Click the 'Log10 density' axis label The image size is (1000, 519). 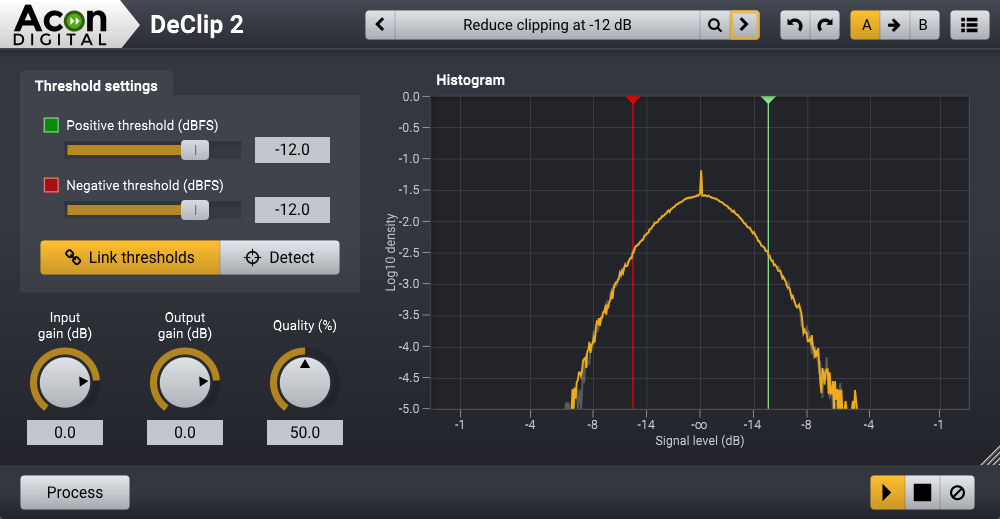(x=391, y=252)
